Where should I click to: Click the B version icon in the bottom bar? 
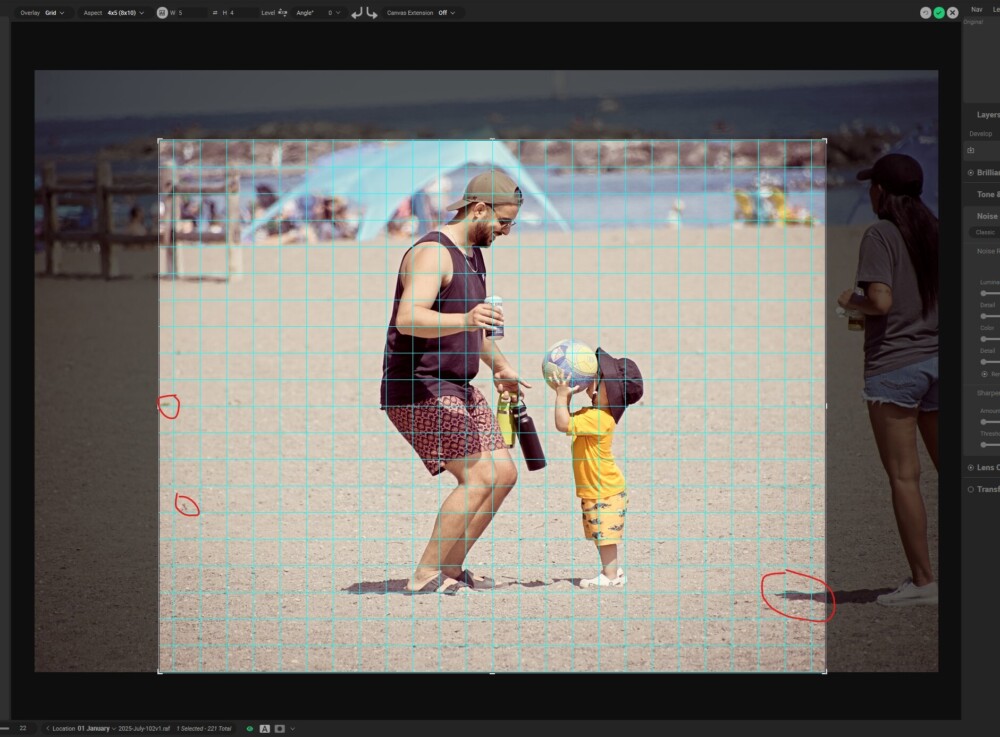(x=282, y=729)
